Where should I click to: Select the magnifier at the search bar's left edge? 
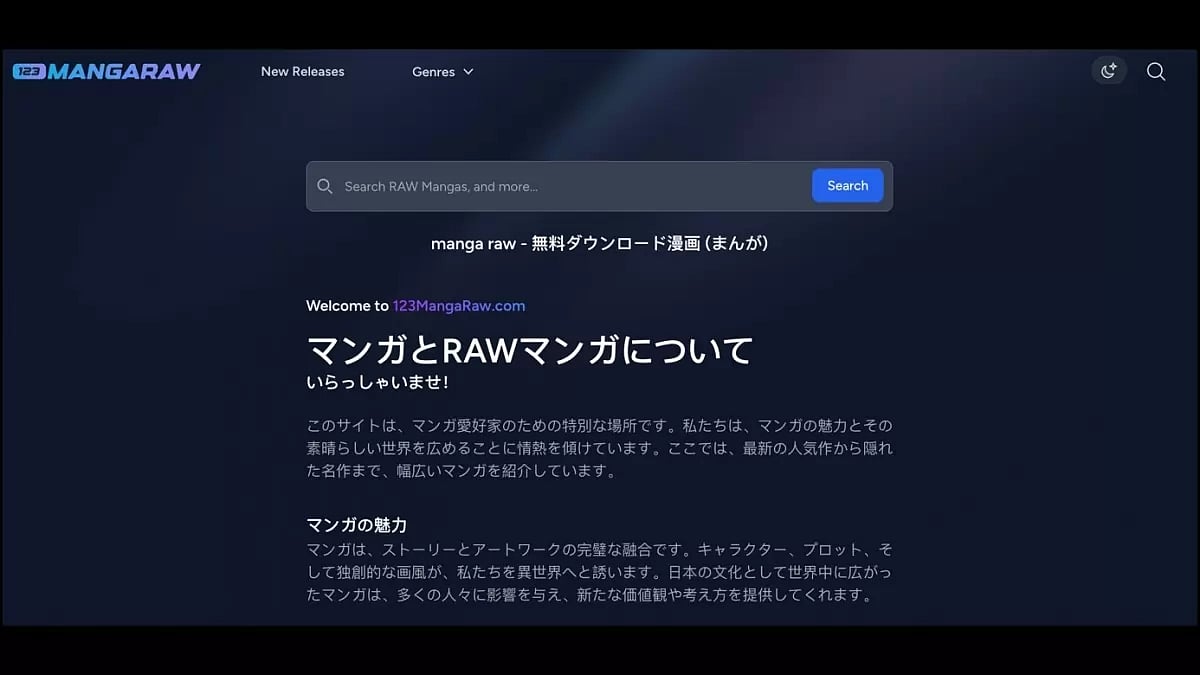click(325, 186)
